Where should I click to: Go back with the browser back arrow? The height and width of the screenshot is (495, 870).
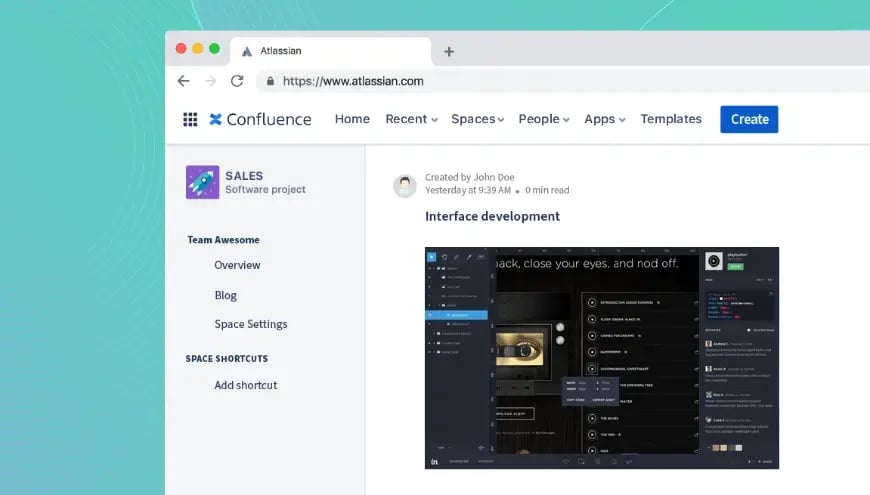(x=184, y=81)
